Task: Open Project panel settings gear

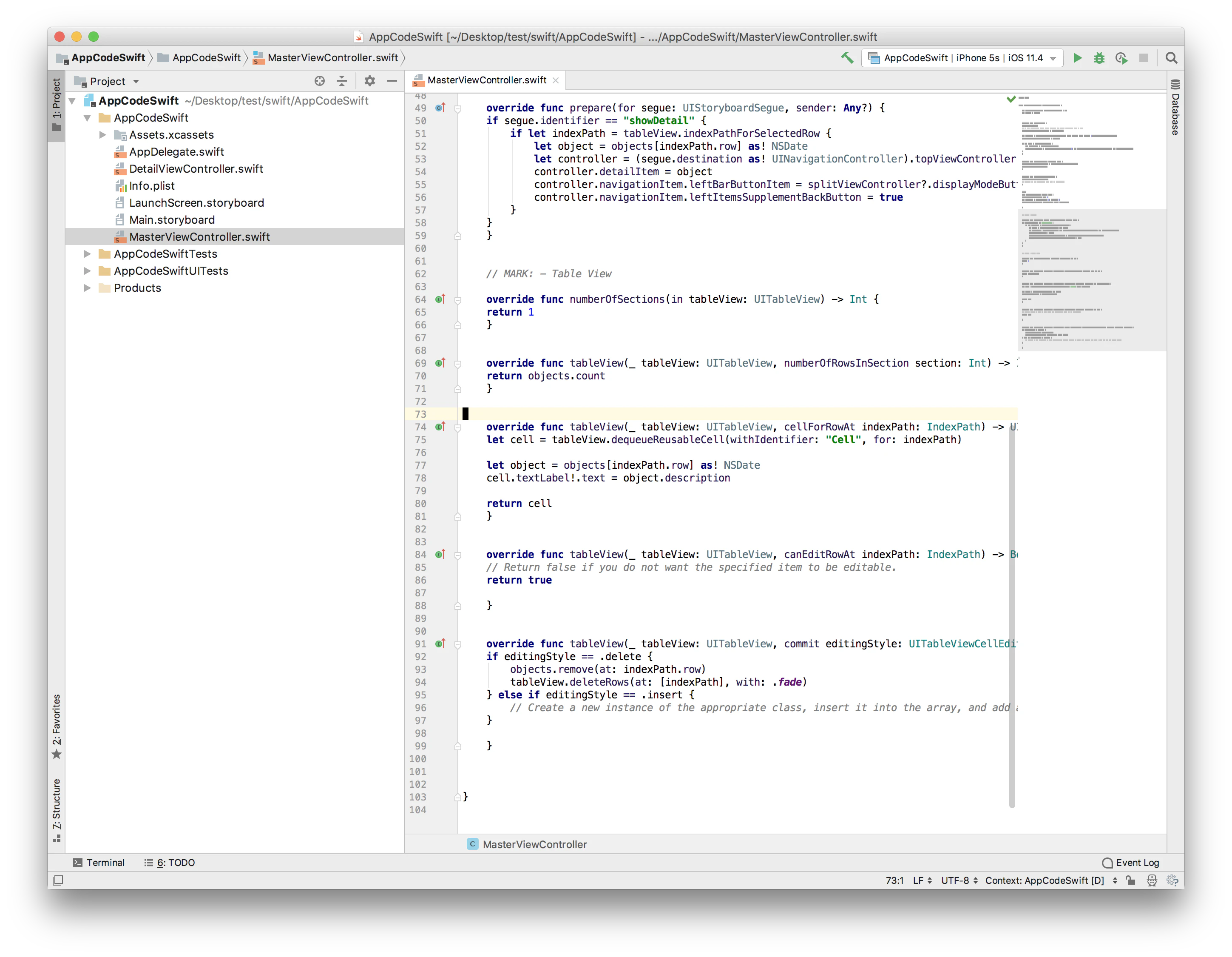Action: (x=369, y=81)
